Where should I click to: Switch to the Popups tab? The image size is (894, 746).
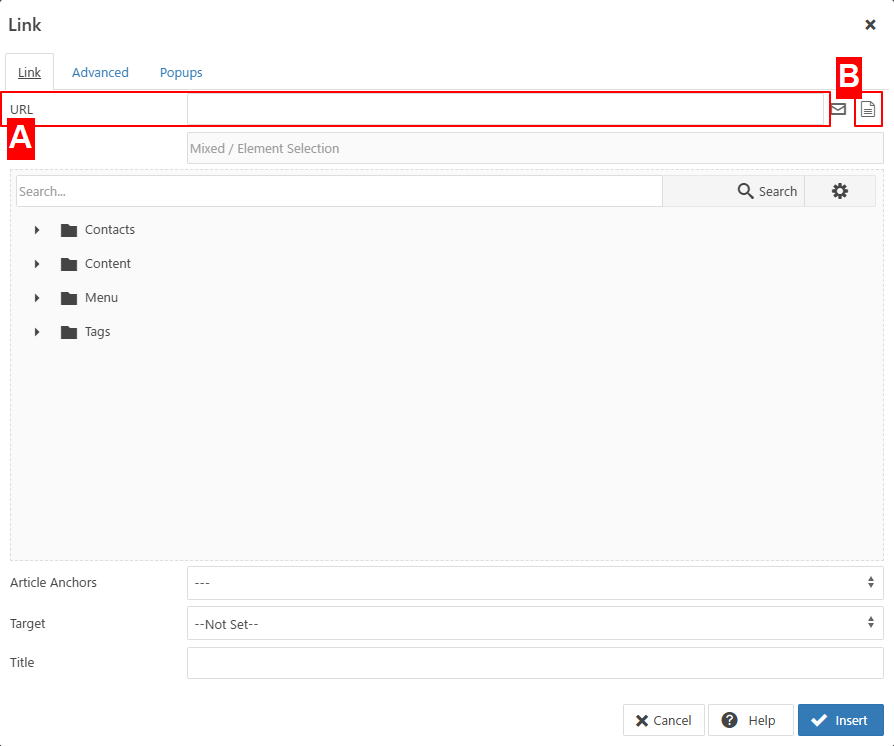coord(181,73)
